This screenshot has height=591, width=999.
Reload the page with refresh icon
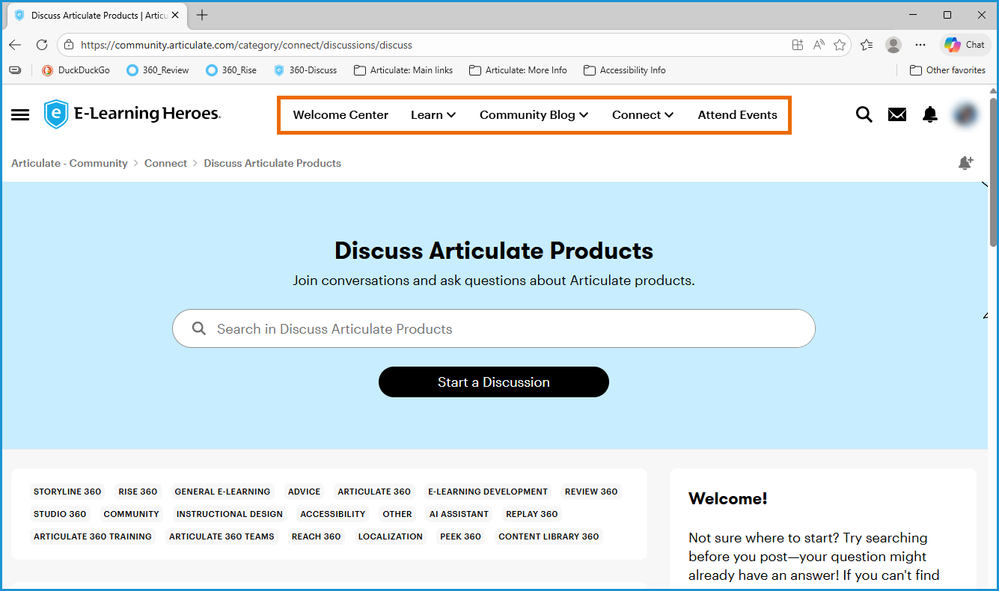coord(42,45)
